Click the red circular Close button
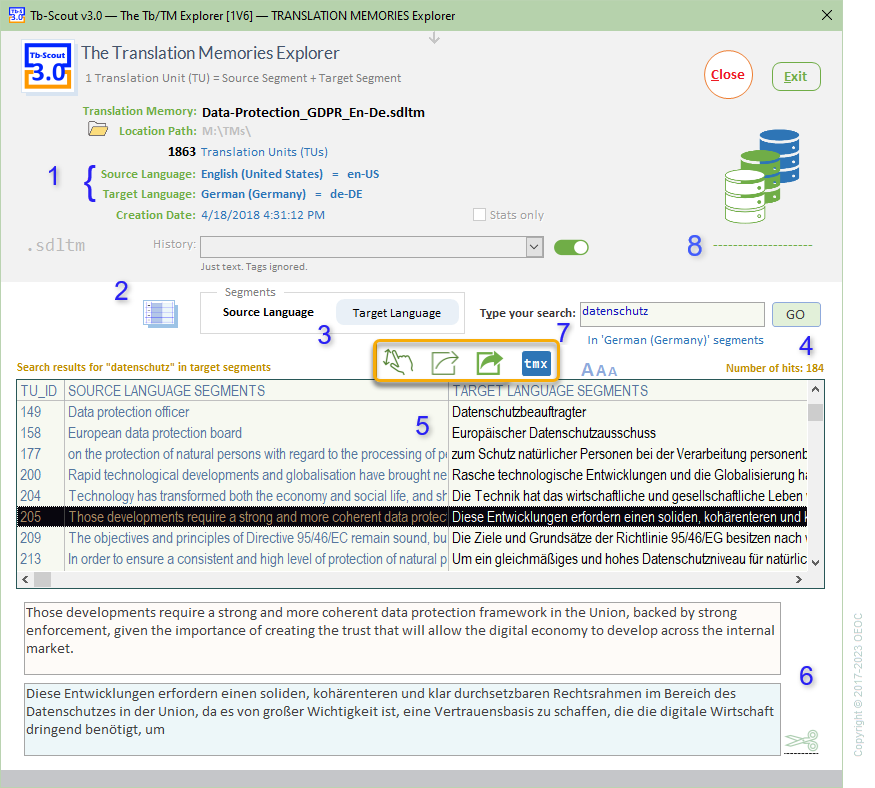 coord(728,75)
